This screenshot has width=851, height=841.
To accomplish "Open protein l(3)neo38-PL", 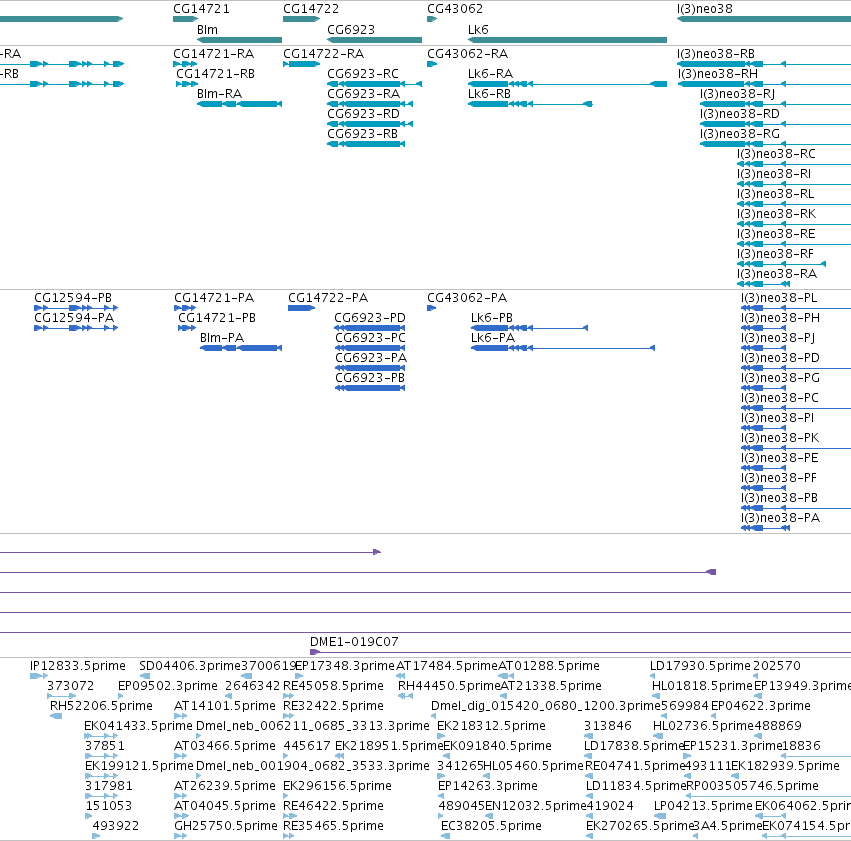I will coord(779,298).
